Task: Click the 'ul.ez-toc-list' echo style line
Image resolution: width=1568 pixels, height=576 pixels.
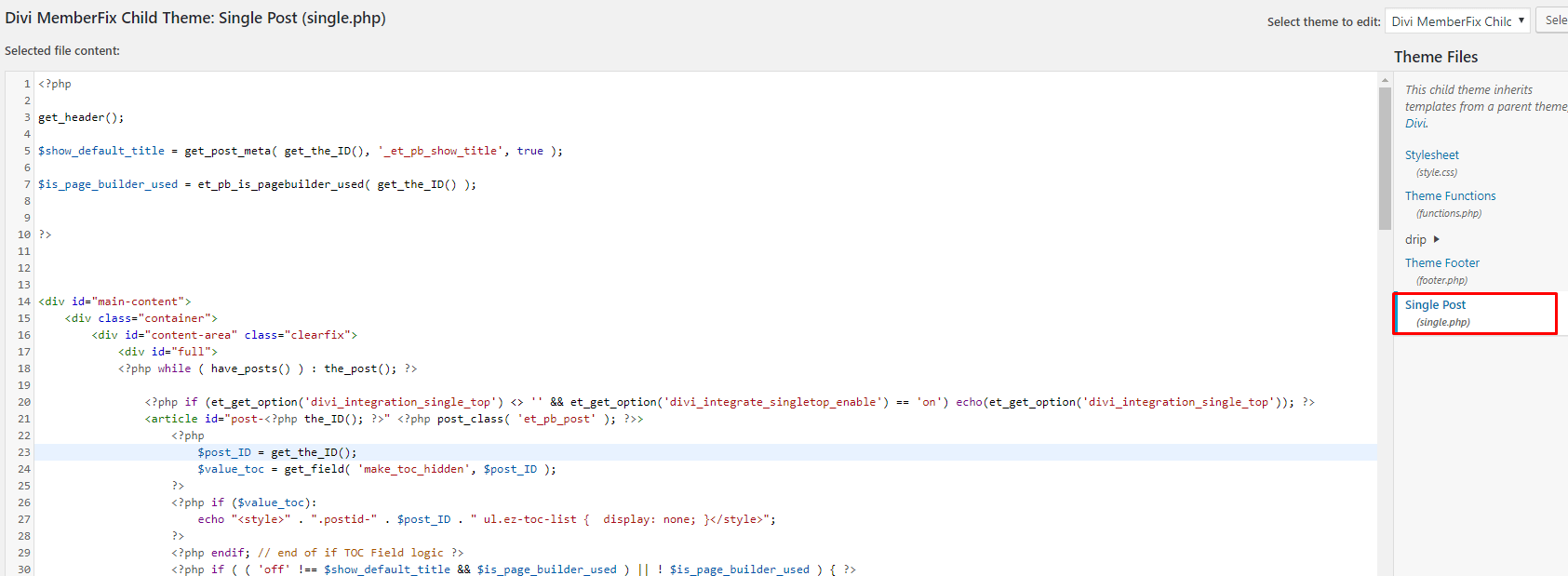Action: (487, 519)
